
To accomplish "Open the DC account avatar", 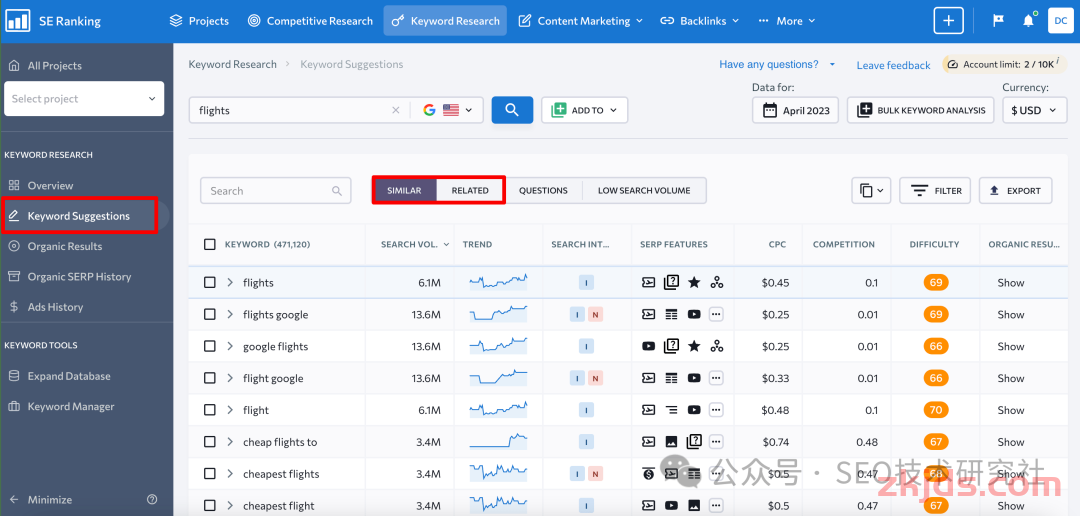I will 1061,21.
